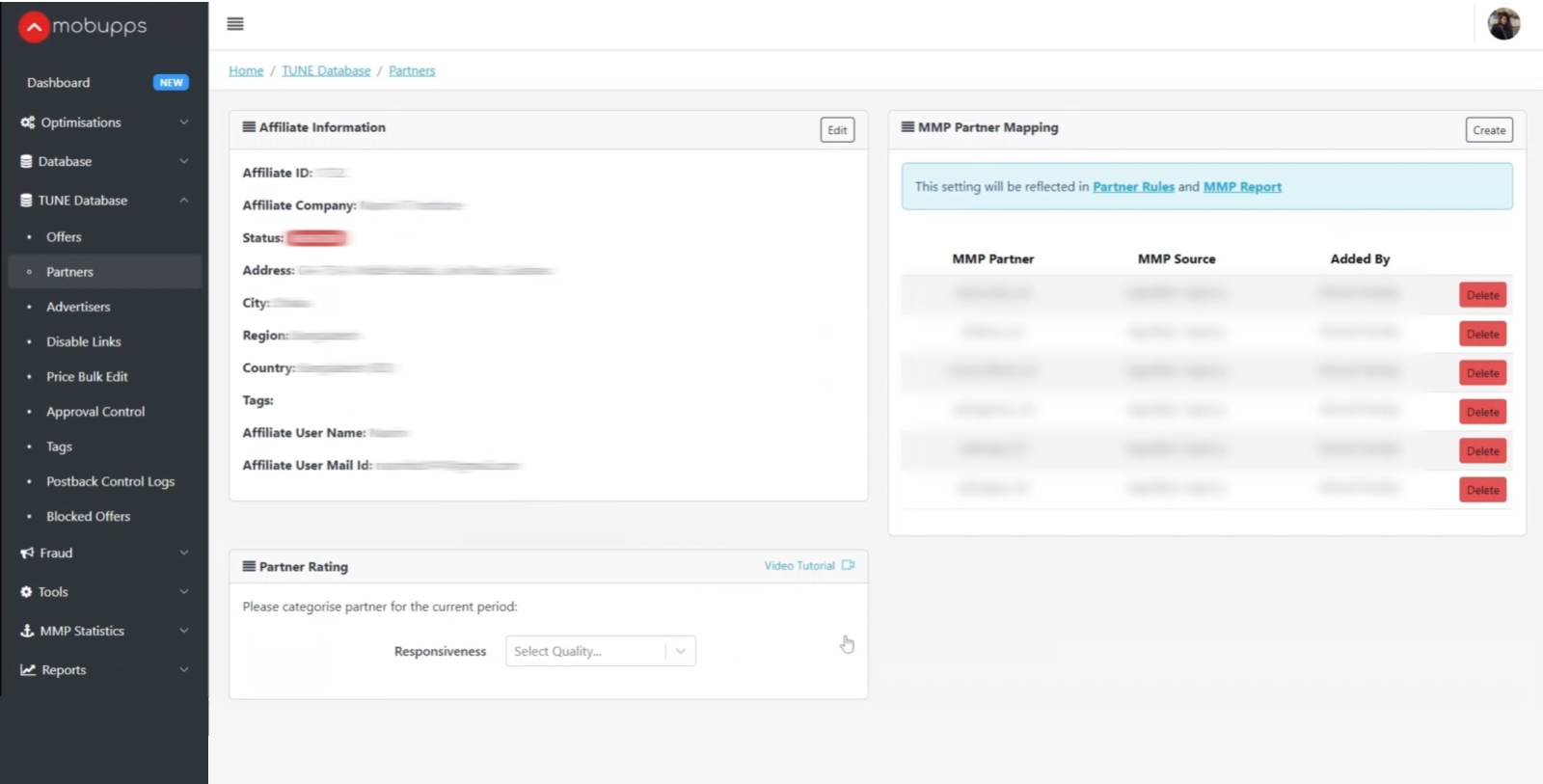Image resolution: width=1543 pixels, height=784 pixels.
Task: Delete the fifth MMP mapping row
Action: 1482,451
